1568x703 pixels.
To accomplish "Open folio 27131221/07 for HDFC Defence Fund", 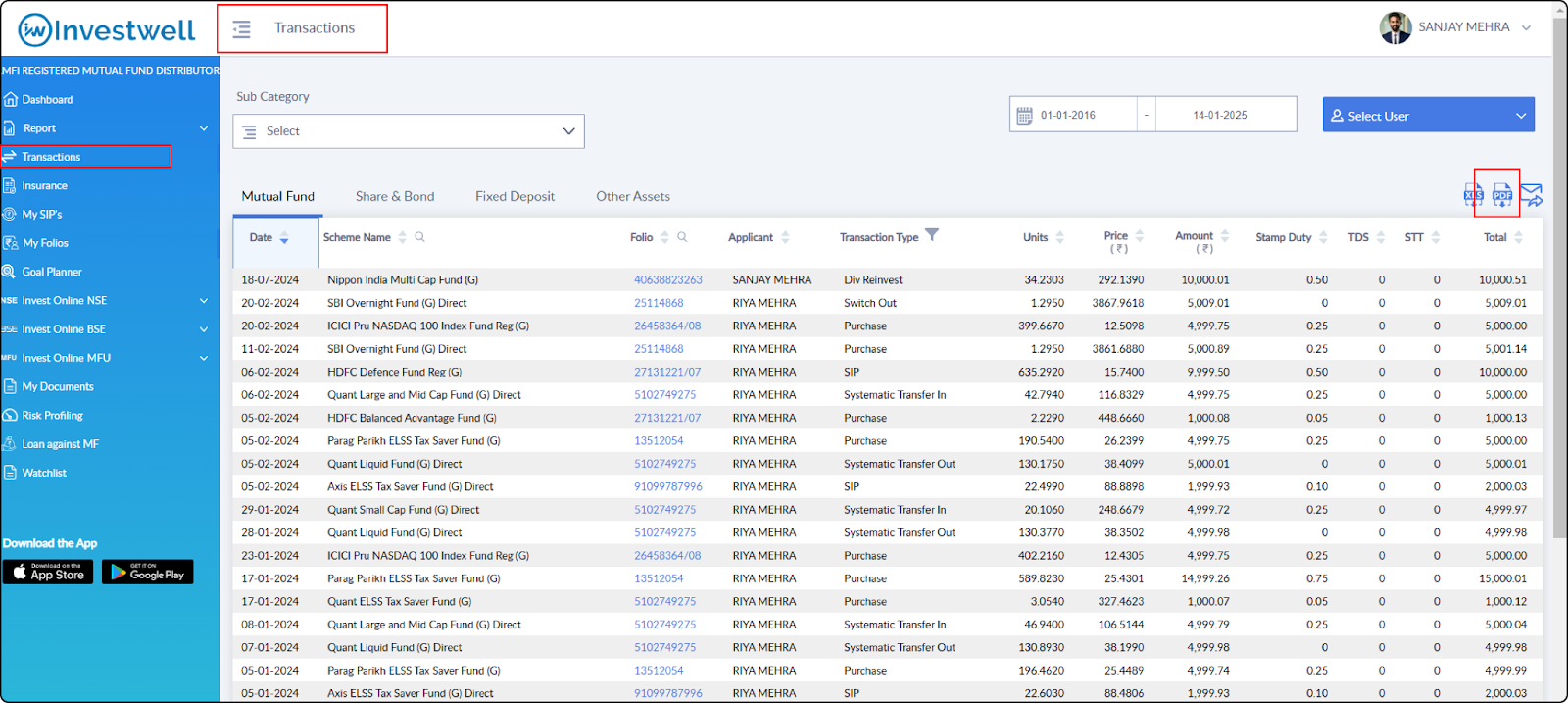I will pyautogui.click(x=667, y=373).
